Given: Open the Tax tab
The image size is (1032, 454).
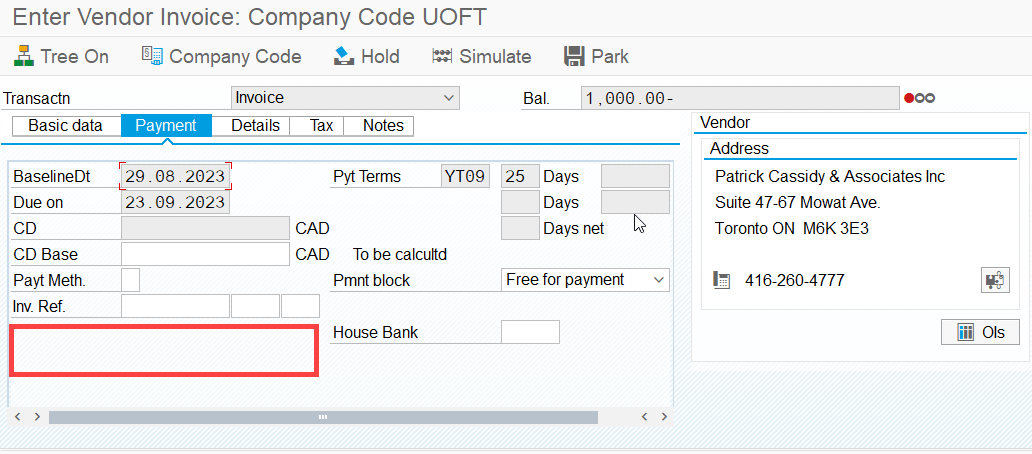Looking at the screenshot, I should coord(321,126).
